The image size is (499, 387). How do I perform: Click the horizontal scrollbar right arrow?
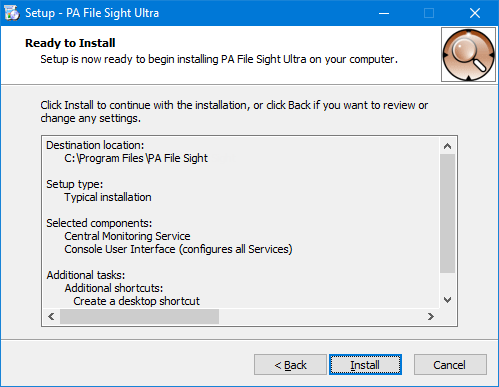(431, 316)
